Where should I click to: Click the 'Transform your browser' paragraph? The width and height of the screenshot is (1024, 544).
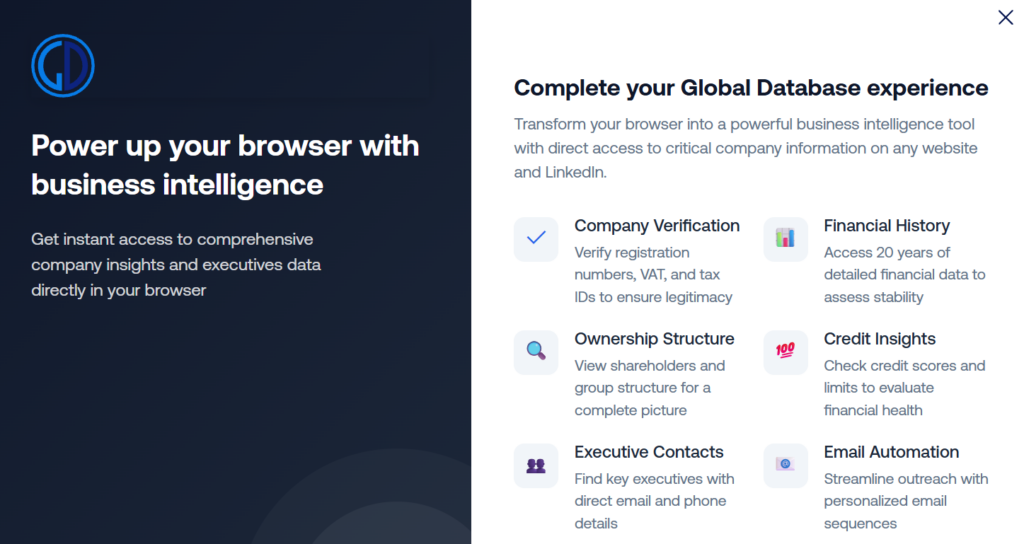pos(746,148)
